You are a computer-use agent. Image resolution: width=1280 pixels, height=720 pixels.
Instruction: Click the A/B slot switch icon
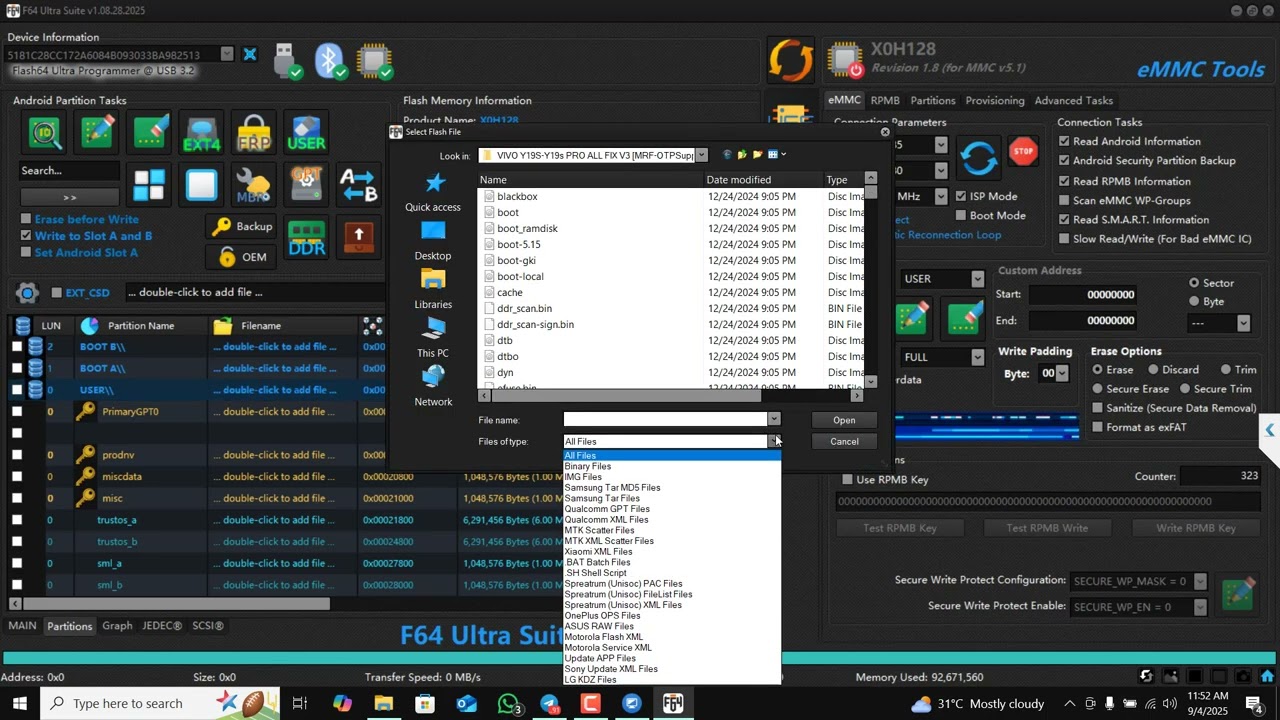click(x=358, y=185)
